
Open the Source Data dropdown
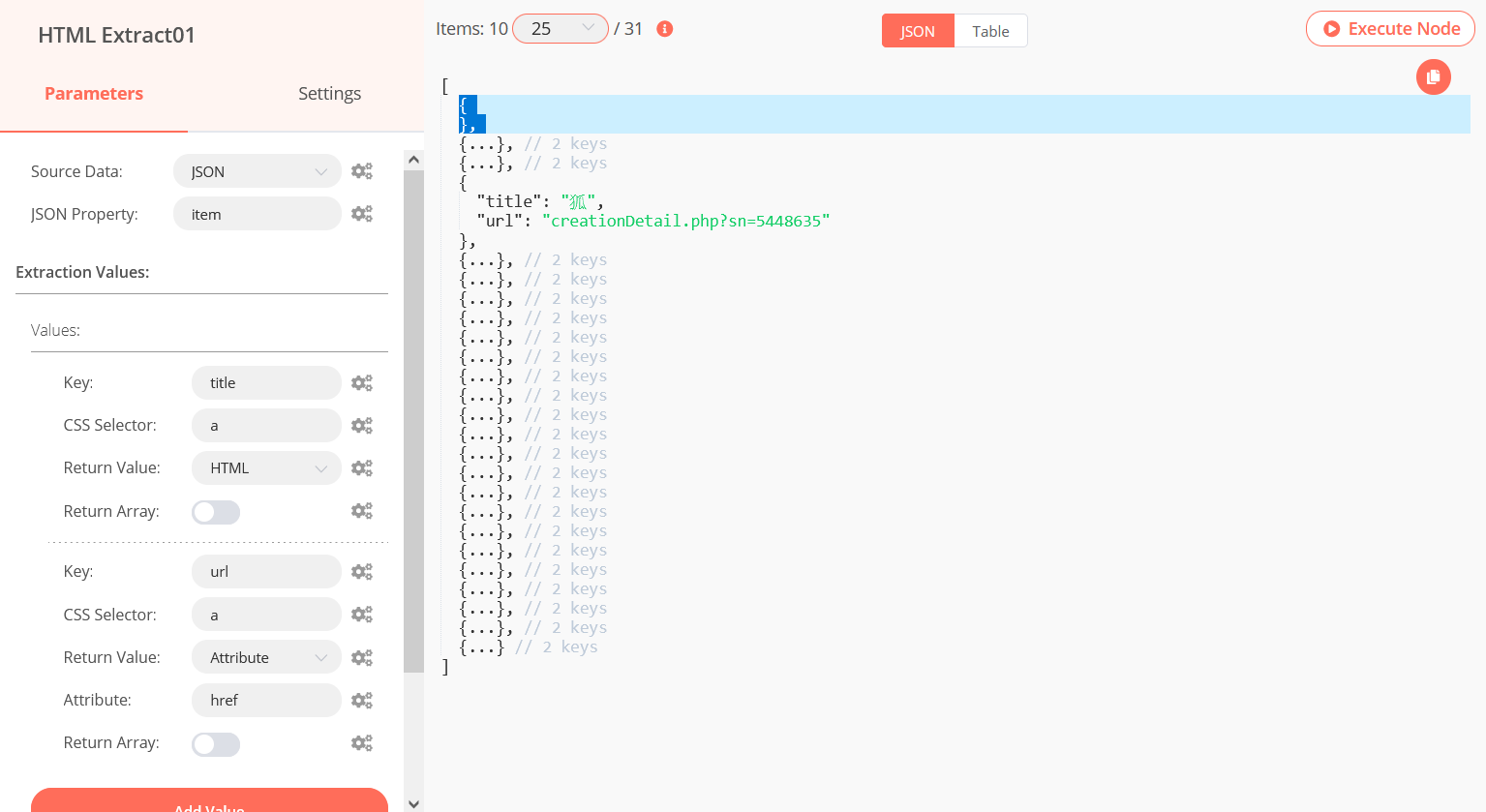pos(257,170)
